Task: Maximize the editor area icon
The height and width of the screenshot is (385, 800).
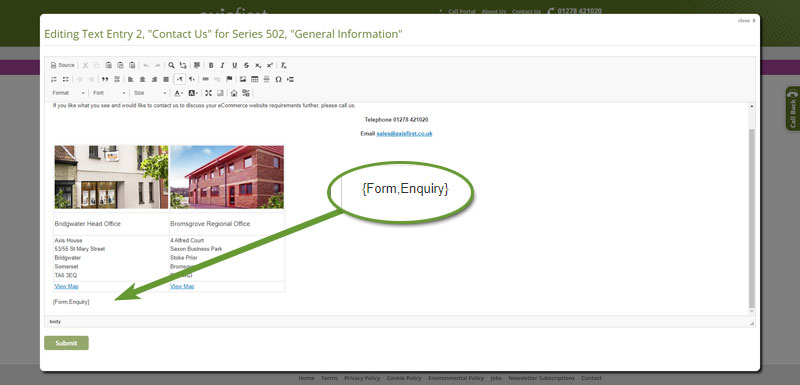Action: pyautogui.click(x=208, y=93)
